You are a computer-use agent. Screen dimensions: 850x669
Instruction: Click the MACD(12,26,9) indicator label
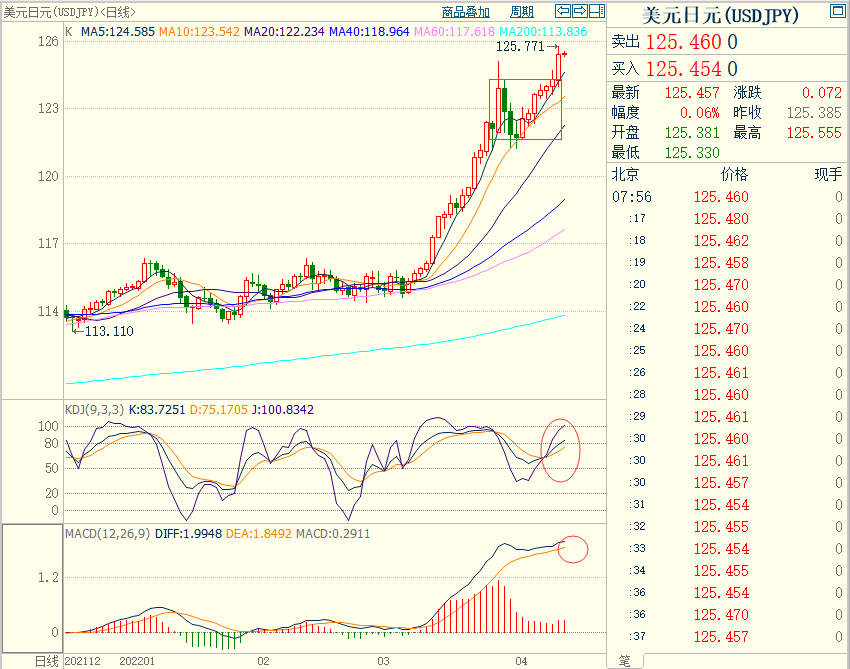(108, 533)
